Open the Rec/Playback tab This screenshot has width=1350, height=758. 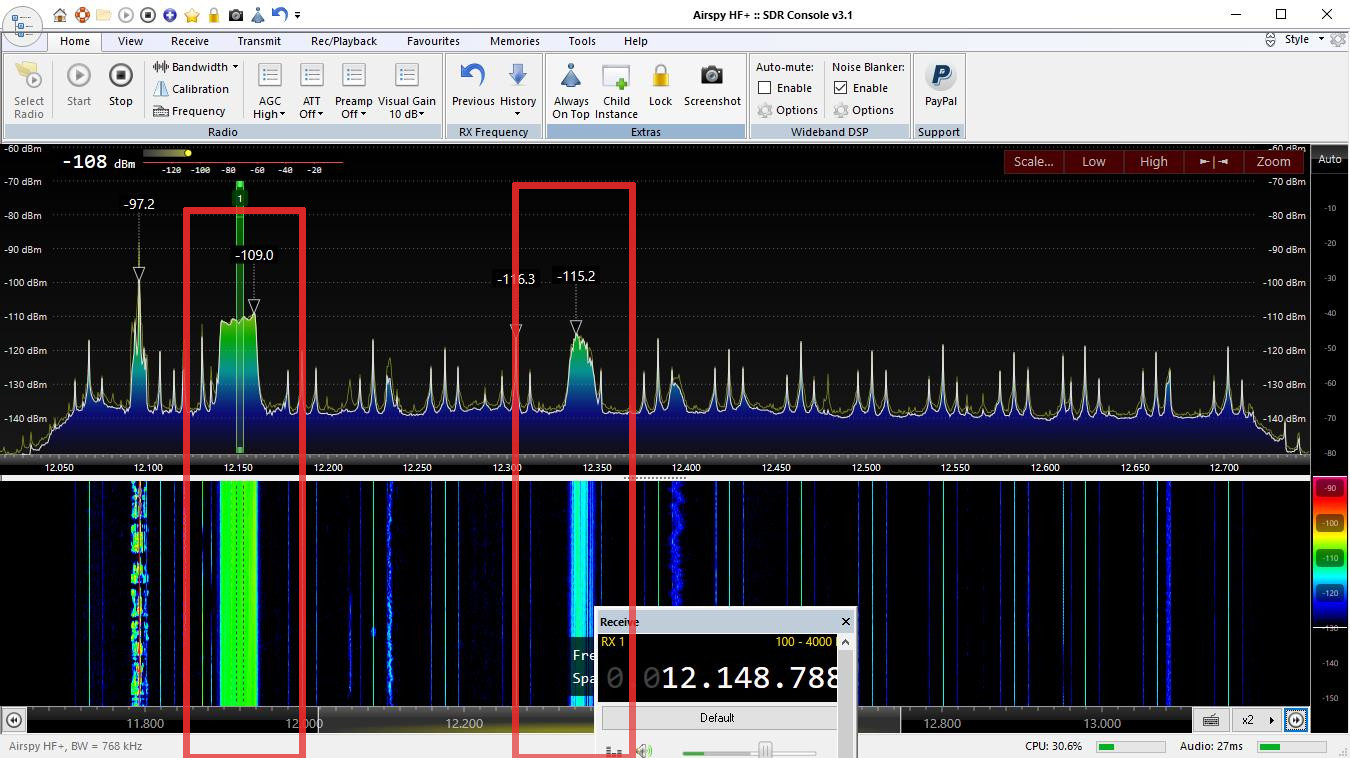pyautogui.click(x=344, y=41)
